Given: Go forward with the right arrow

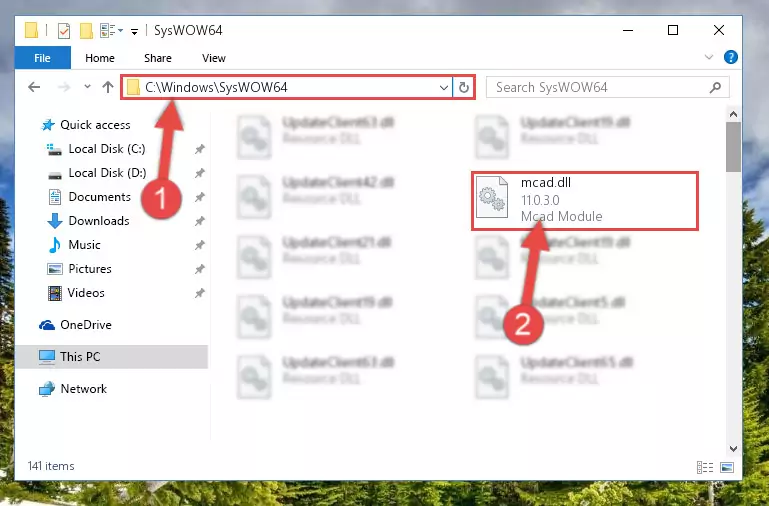Looking at the screenshot, I should click(x=64, y=87).
